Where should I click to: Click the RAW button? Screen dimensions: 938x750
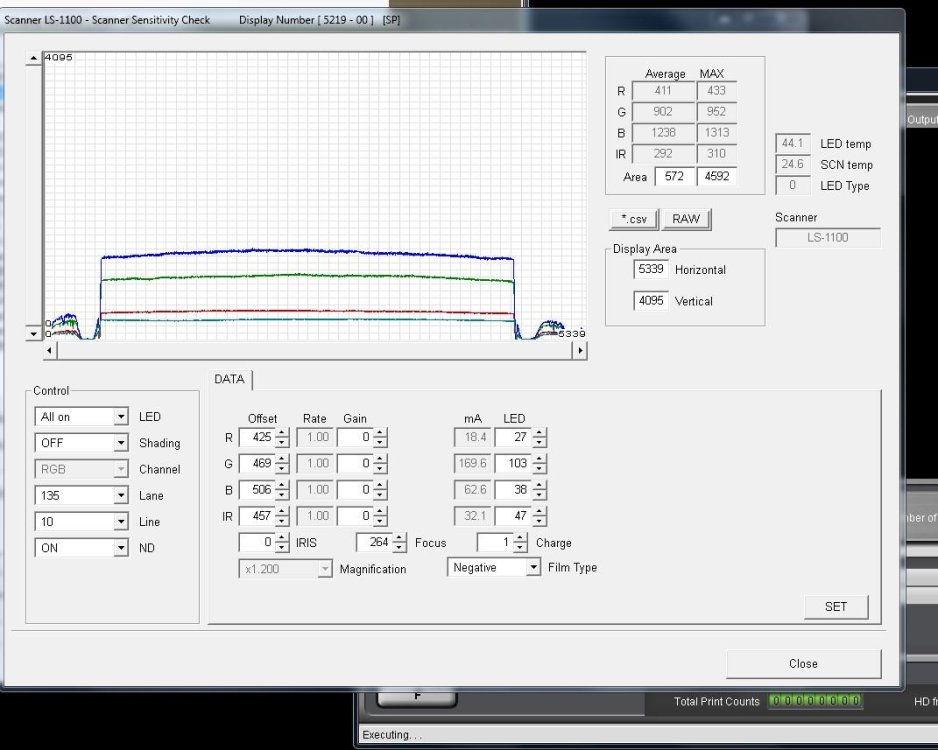coord(686,219)
